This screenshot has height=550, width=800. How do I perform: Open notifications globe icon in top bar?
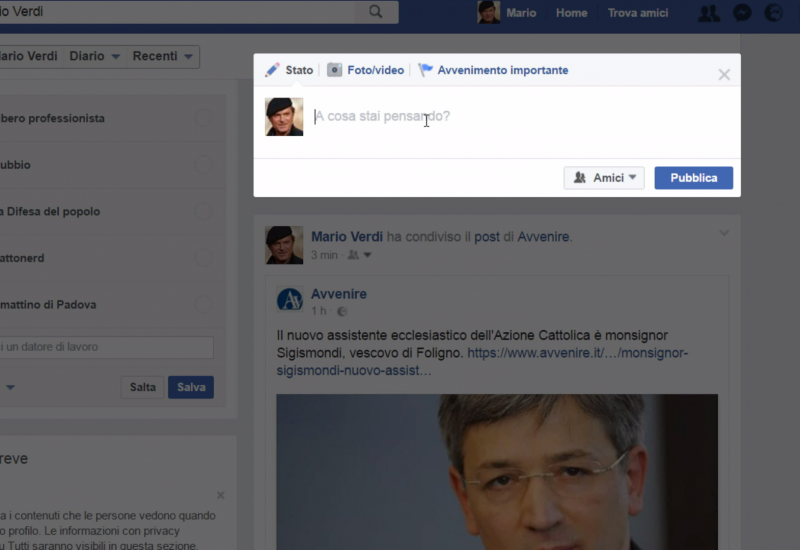point(773,13)
